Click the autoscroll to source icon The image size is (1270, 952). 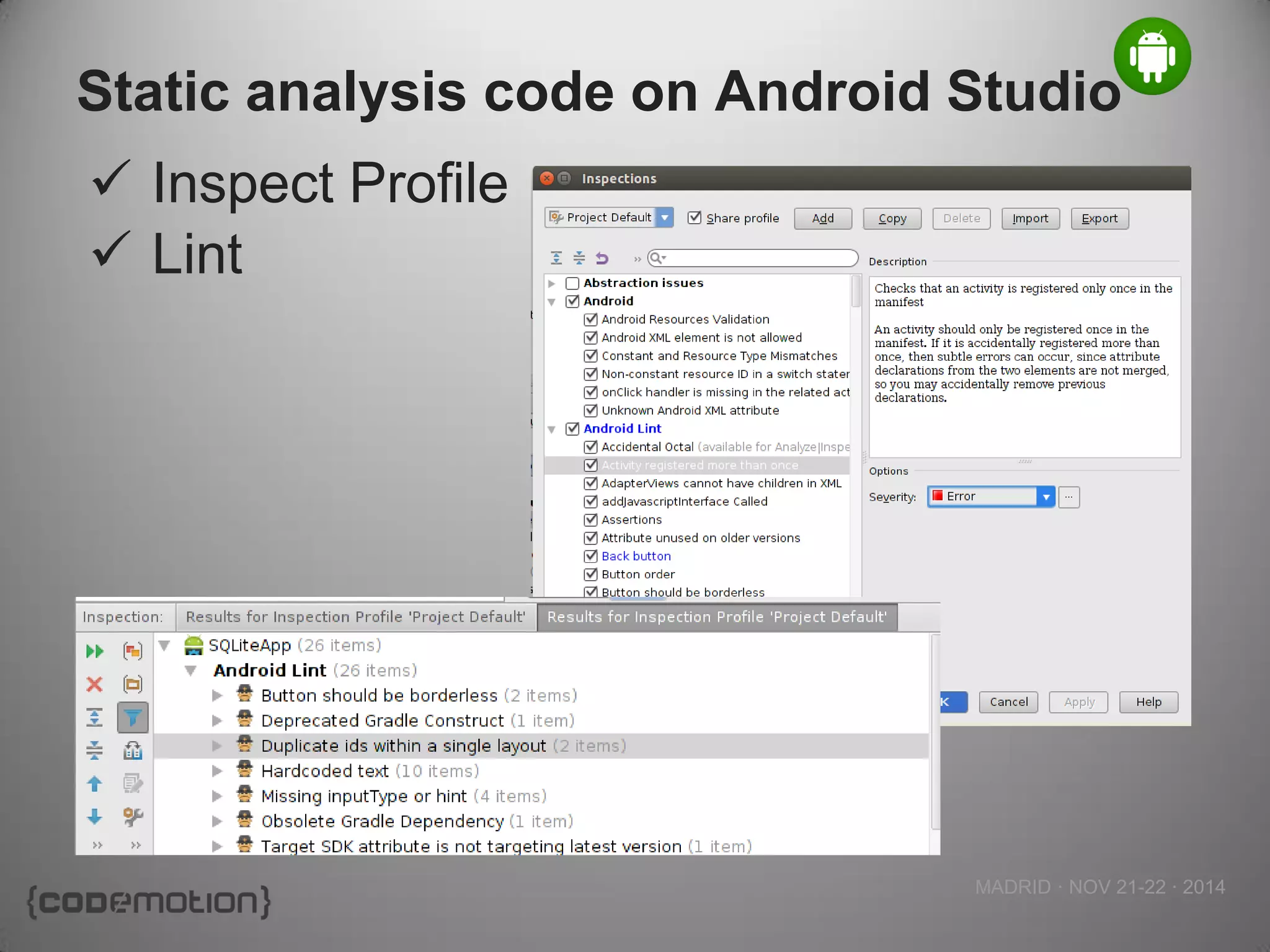pyautogui.click(x=133, y=751)
